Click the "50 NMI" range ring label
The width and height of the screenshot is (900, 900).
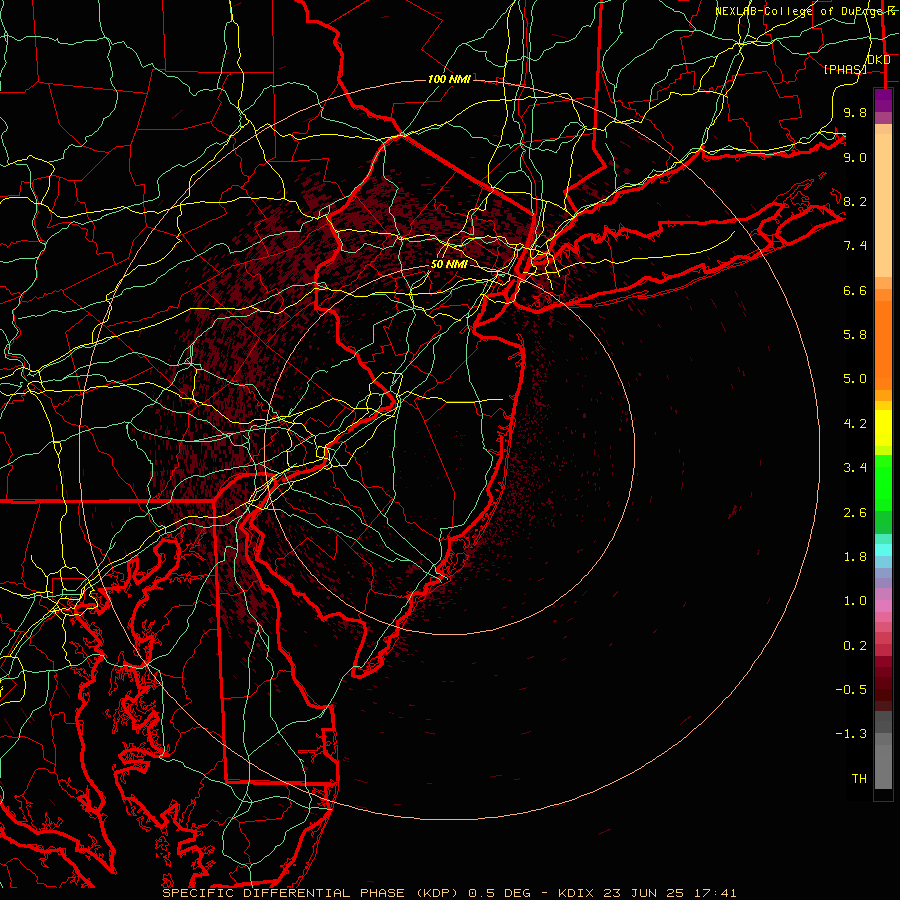[x=449, y=264]
